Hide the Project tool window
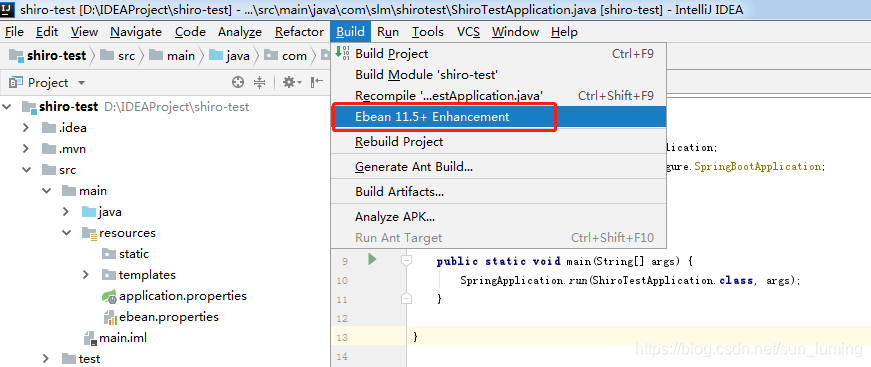 click(317, 83)
